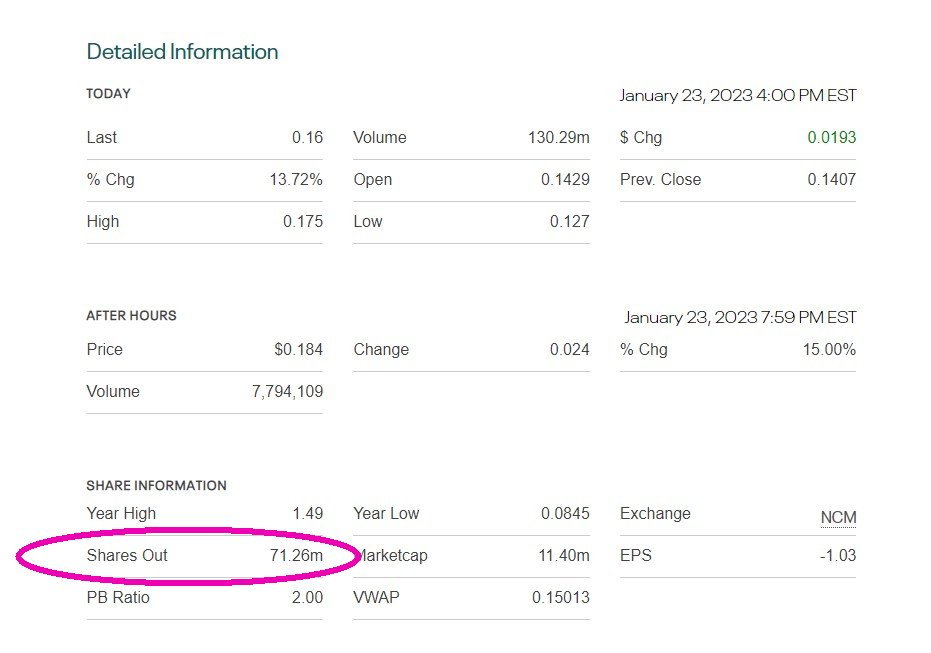Click the January 23, 2023 4:00 PM timestamp
The height and width of the screenshot is (653, 931).
[737, 96]
